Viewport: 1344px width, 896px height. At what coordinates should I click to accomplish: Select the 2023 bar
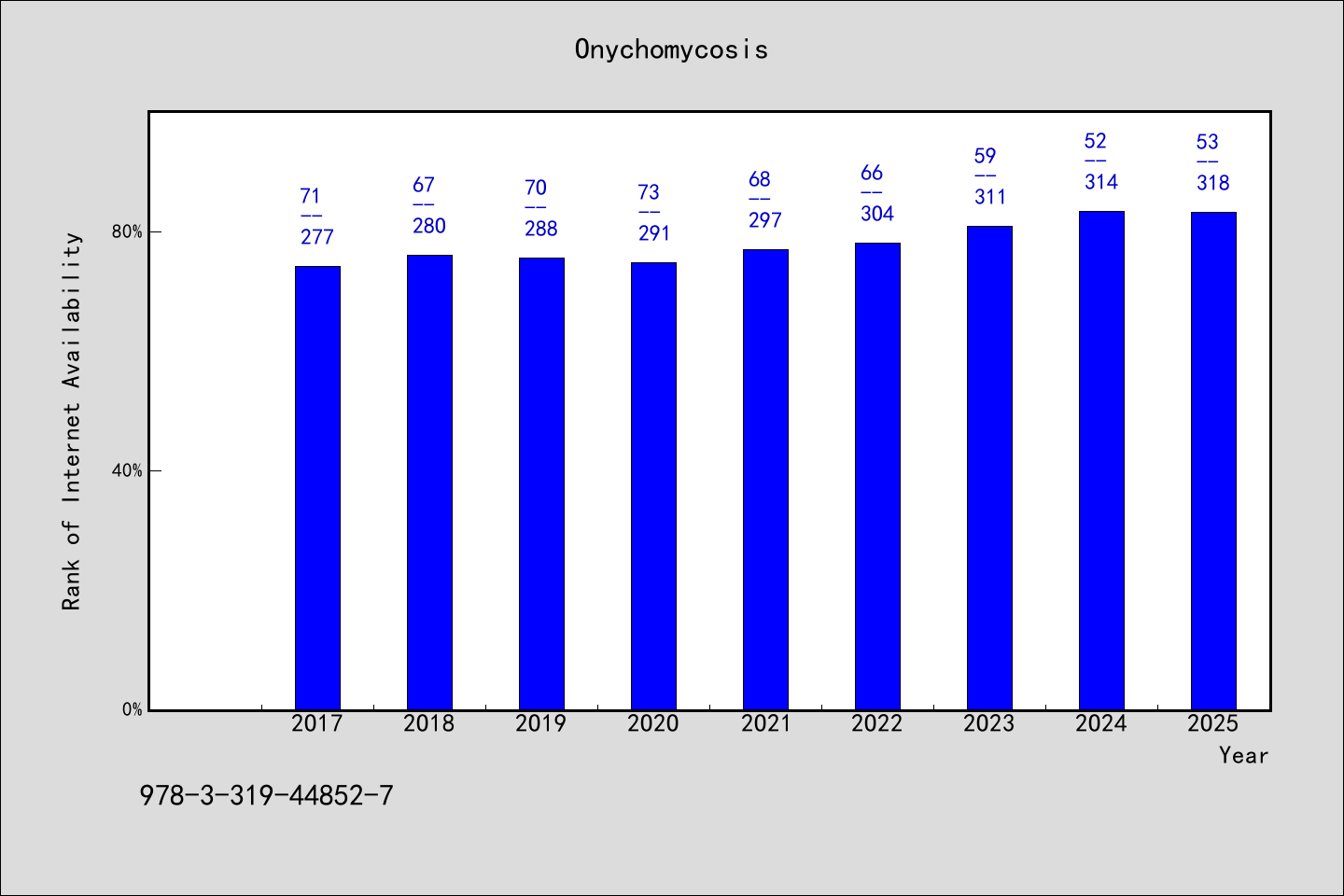click(989, 468)
